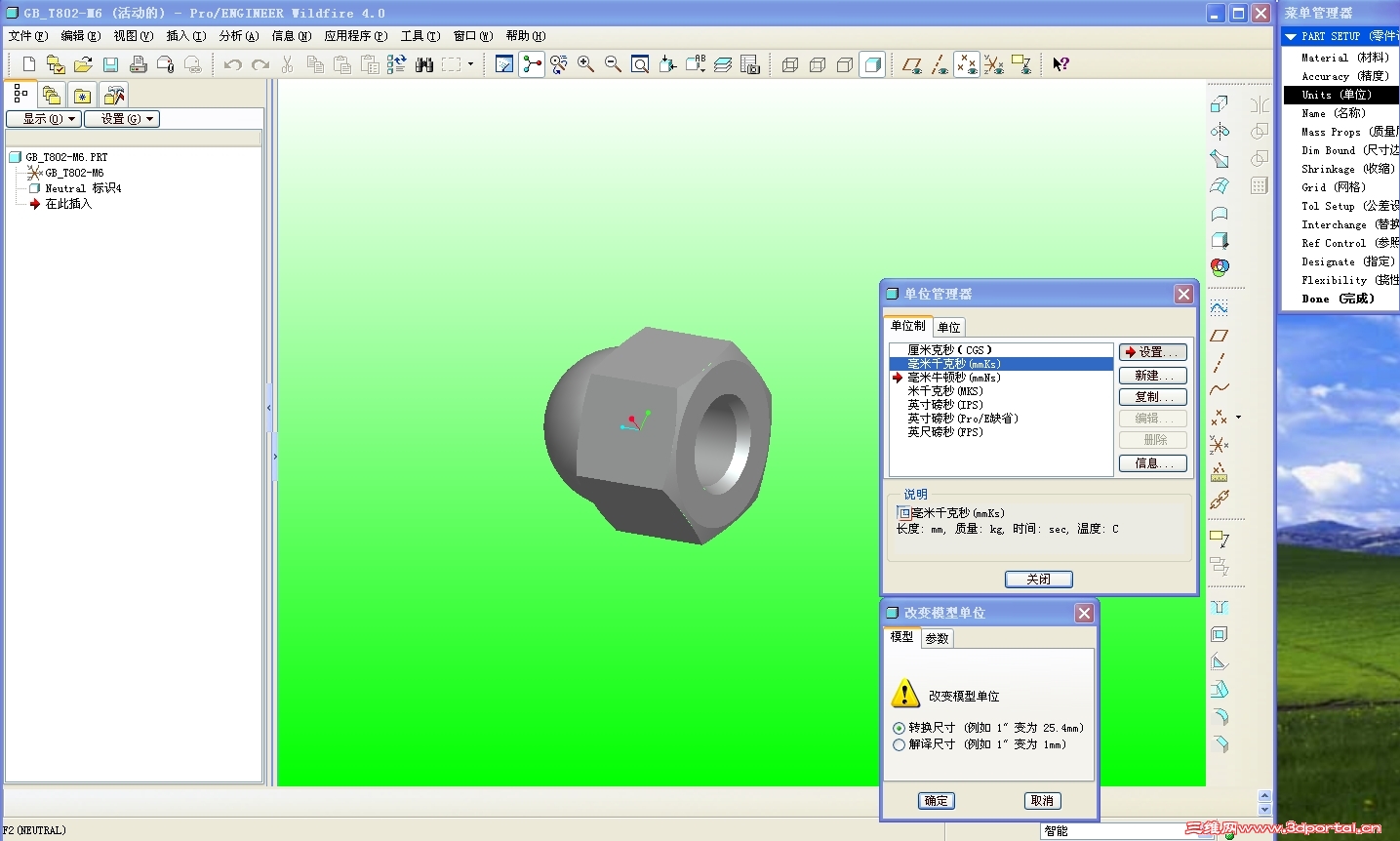Image resolution: width=1400 pixels, height=841 pixels.
Task: Refit the model to screen
Action: [641, 64]
